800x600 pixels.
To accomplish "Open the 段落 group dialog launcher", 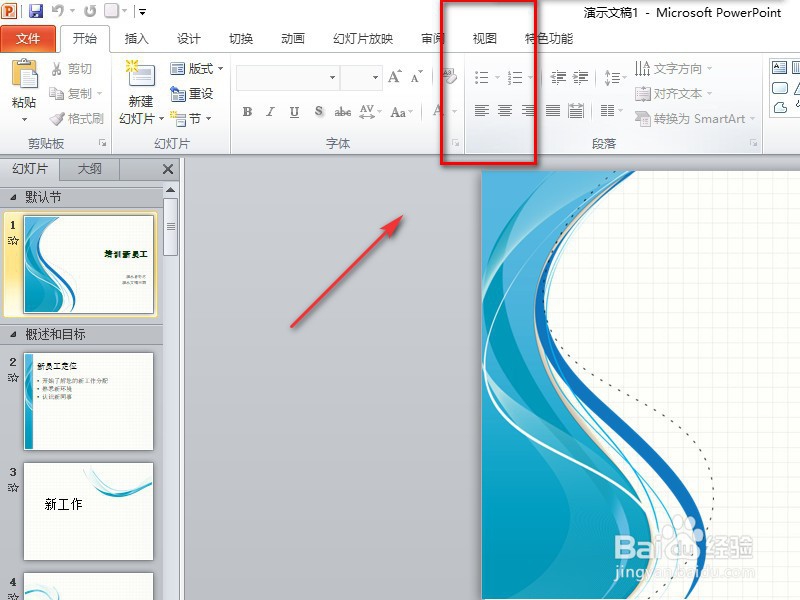I will click(754, 143).
